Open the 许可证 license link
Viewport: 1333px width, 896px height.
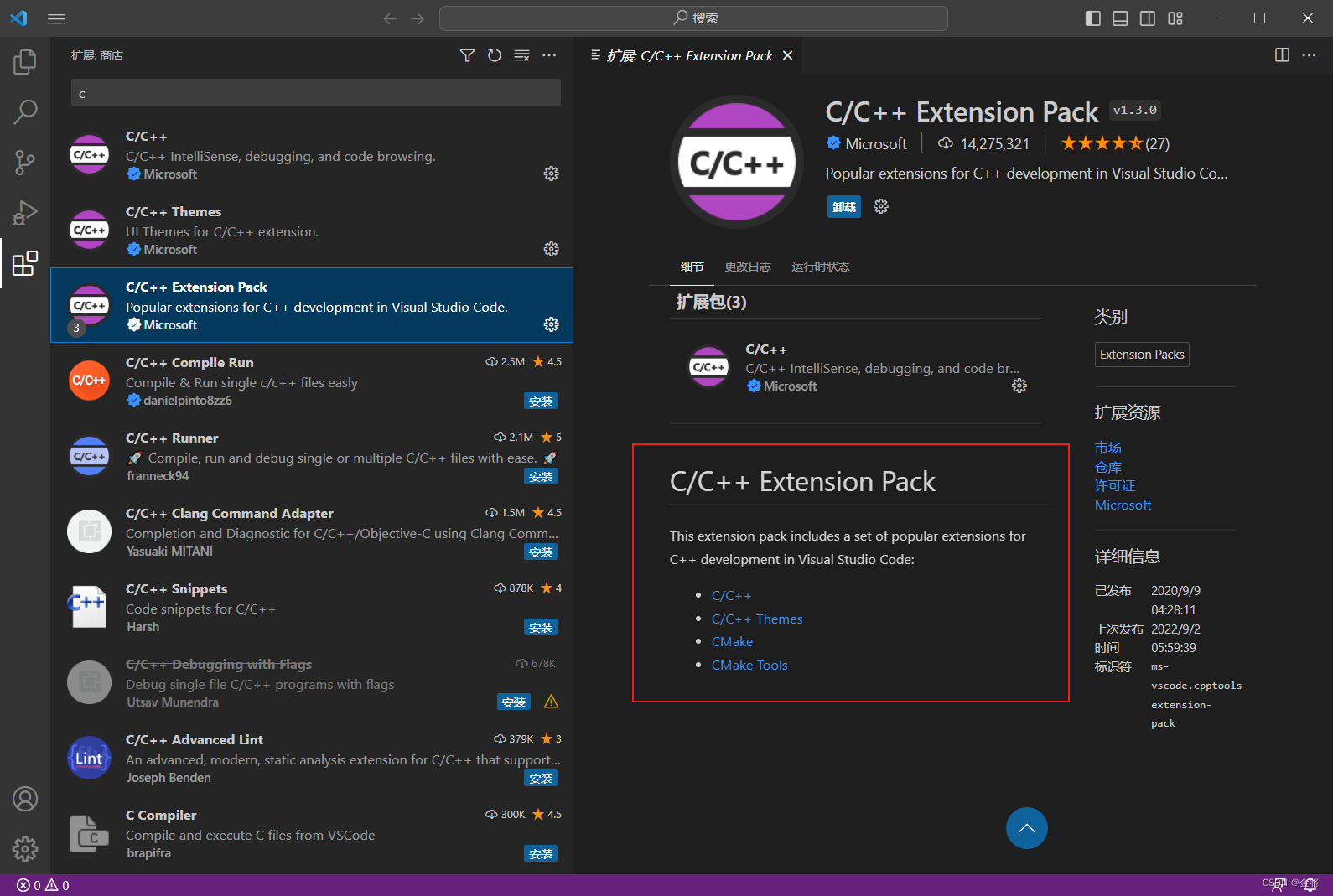tap(1114, 485)
